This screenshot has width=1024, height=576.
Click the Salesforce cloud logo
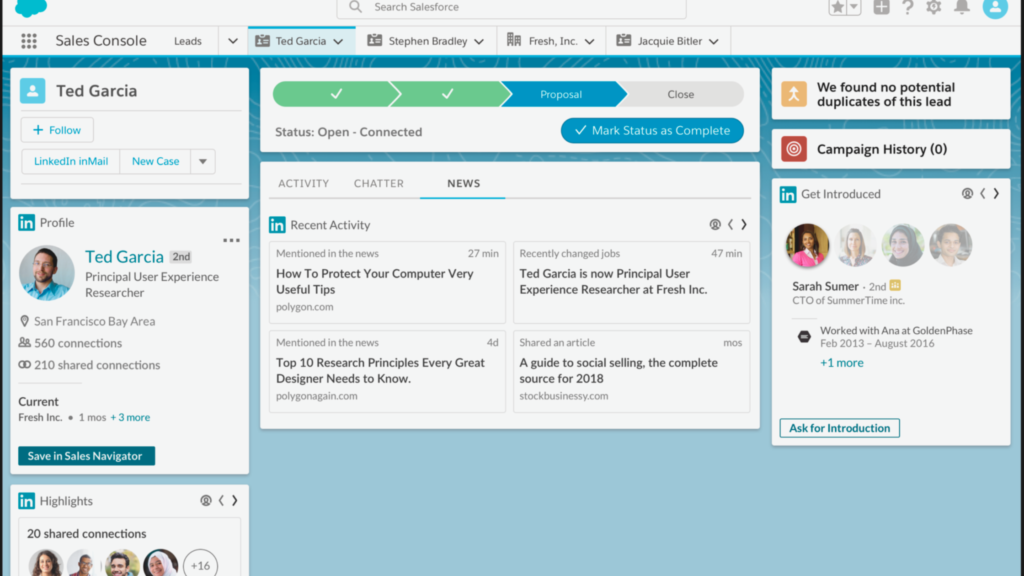(x=31, y=7)
